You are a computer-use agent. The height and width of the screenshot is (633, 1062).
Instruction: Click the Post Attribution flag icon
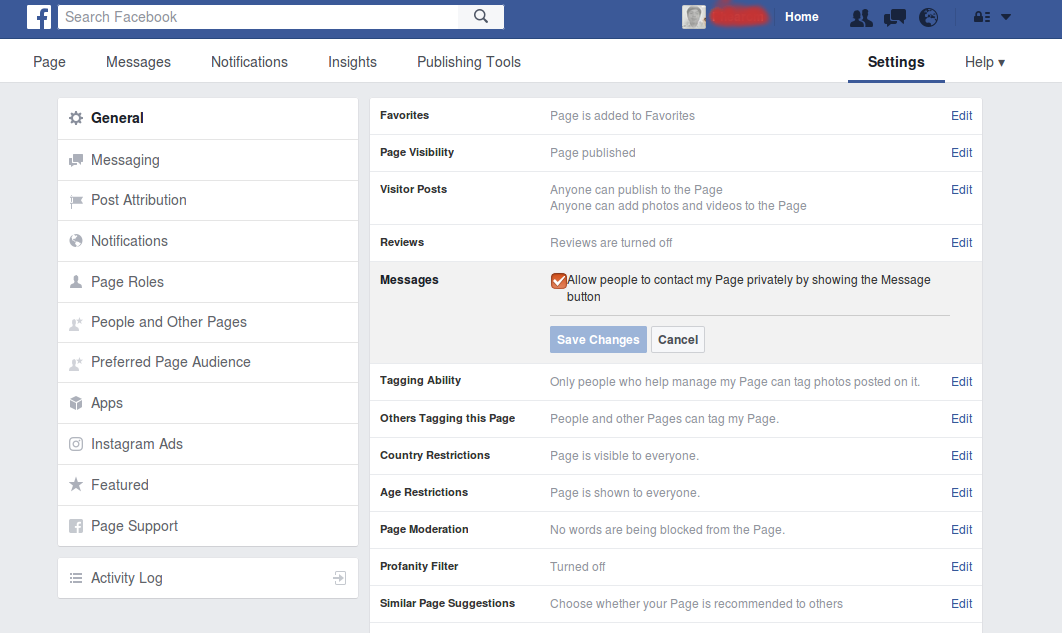(76, 201)
